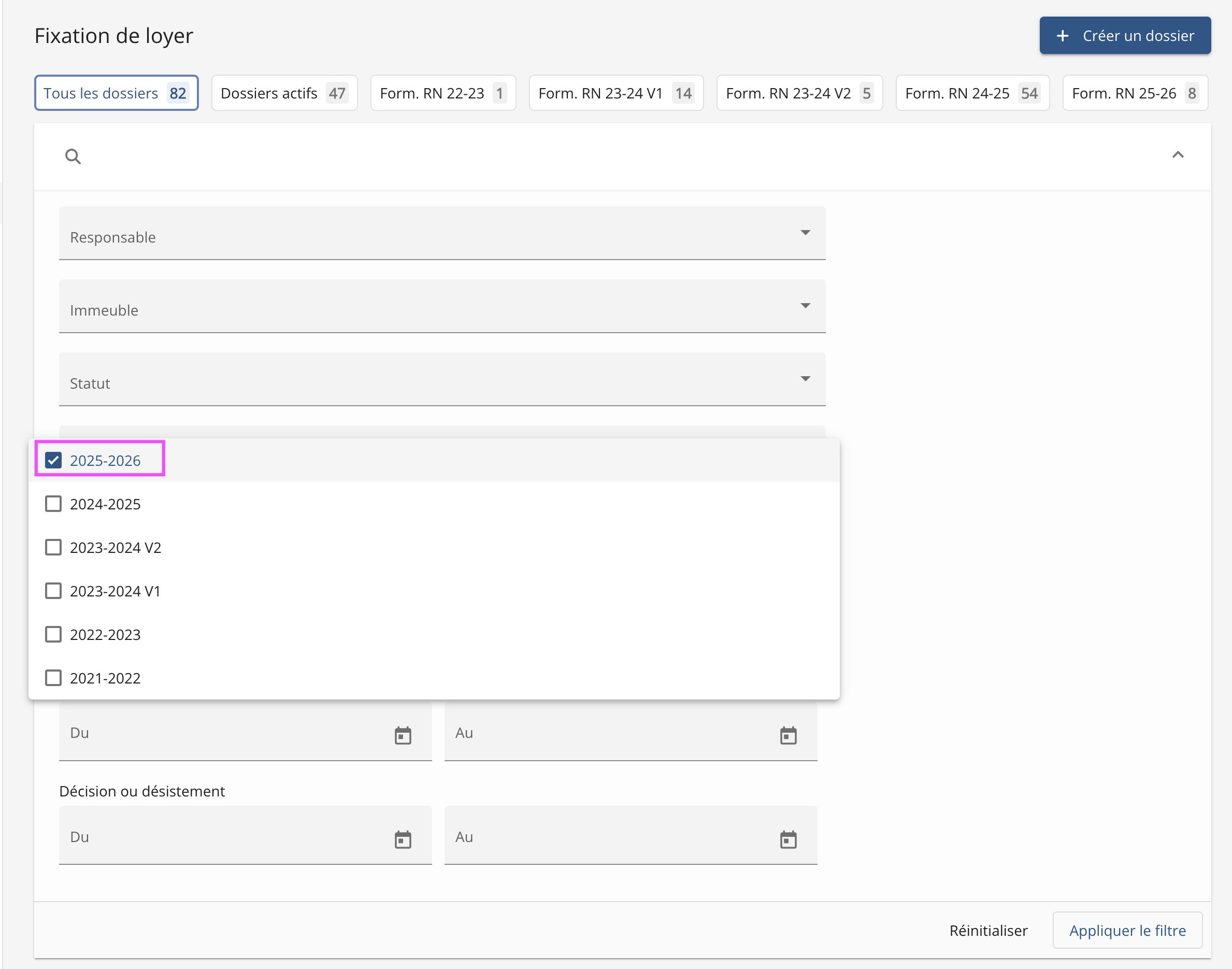Click the Décision 'Du' date input field

pos(227,837)
